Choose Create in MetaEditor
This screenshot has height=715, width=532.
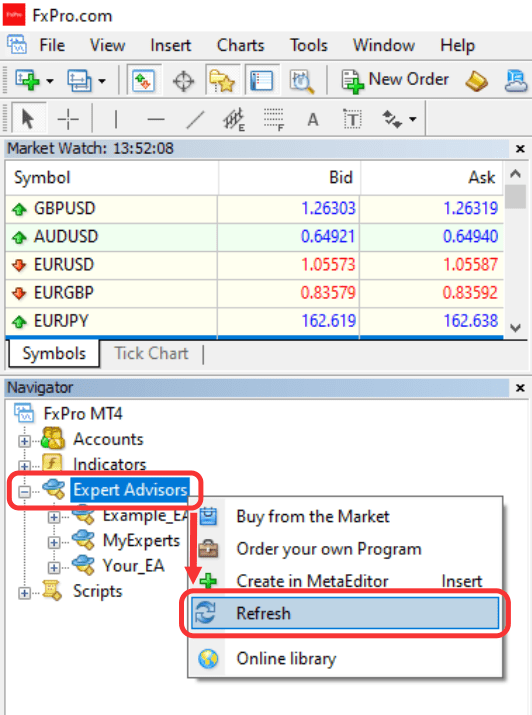click(x=345, y=581)
